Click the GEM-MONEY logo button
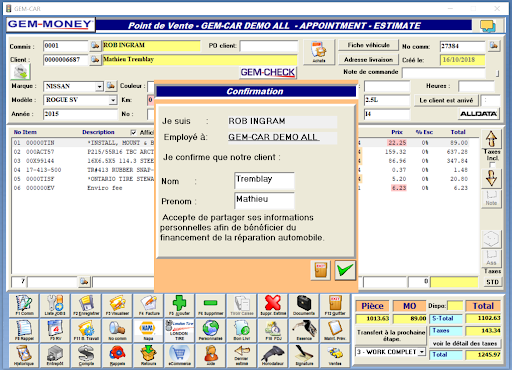 pyautogui.click(x=50, y=25)
